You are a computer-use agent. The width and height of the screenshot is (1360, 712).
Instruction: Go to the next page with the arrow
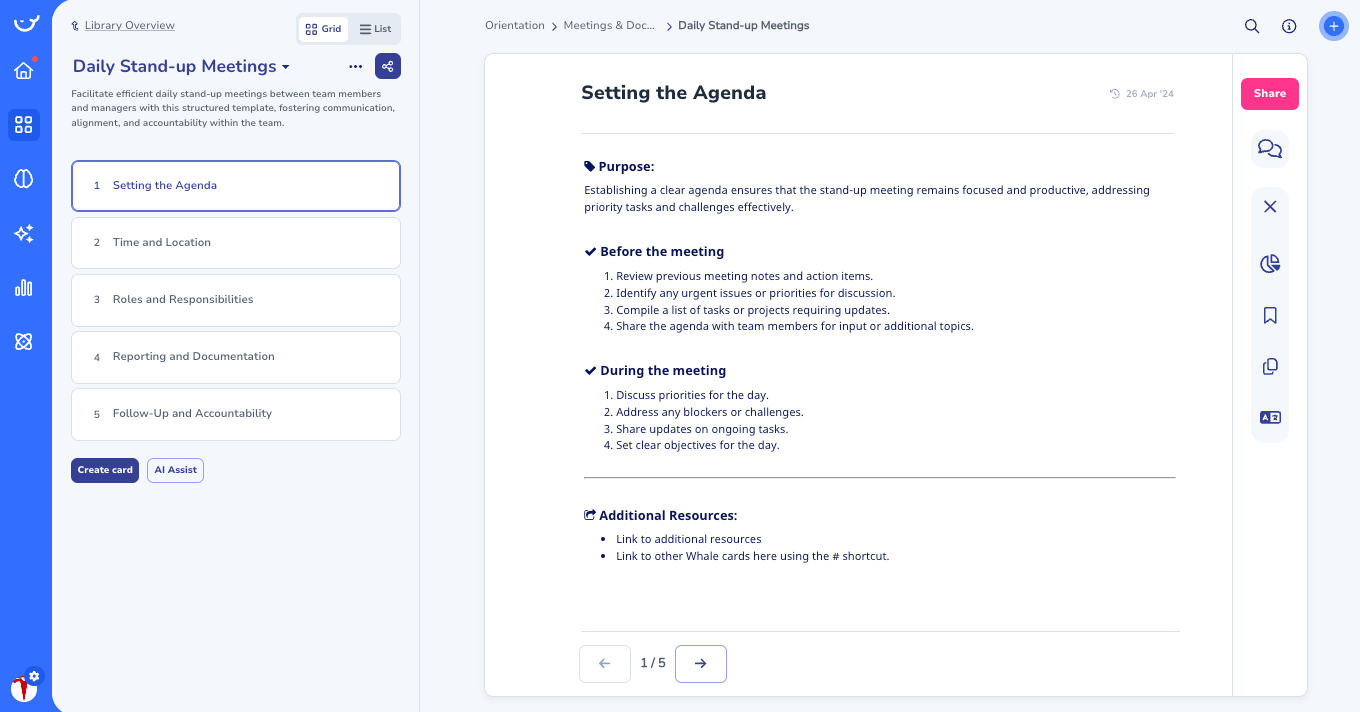click(700, 663)
